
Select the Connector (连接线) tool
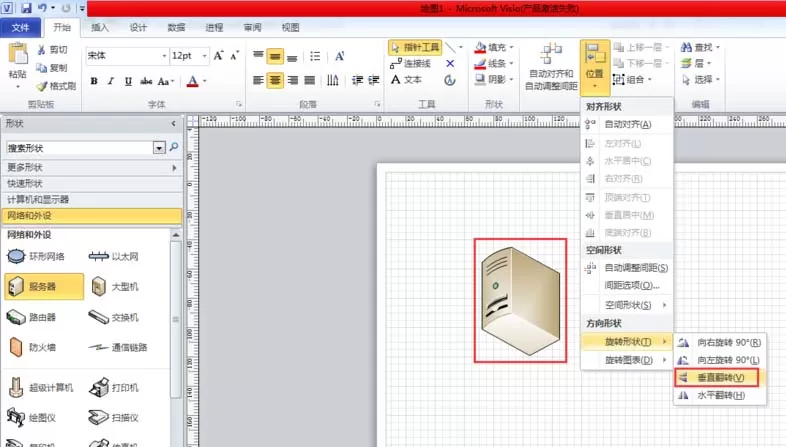click(411, 64)
